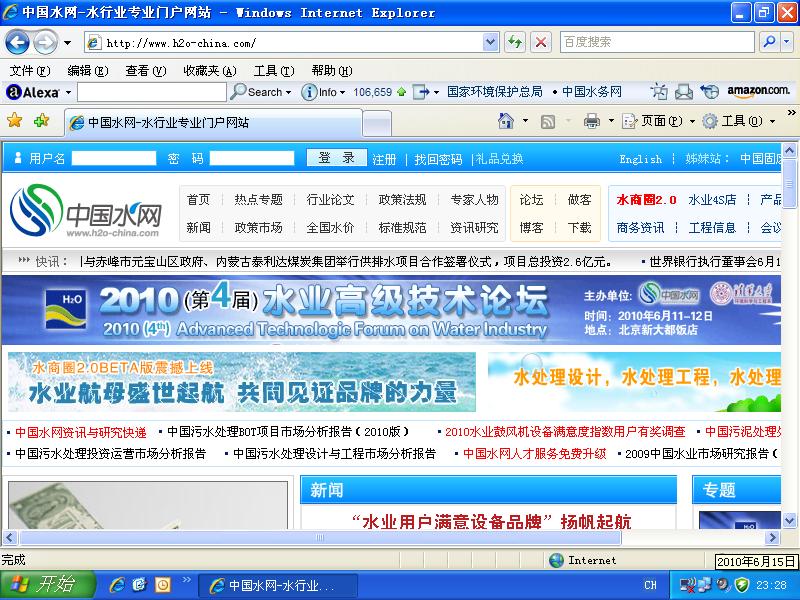Click the 中国水网 site logo

coord(85,211)
